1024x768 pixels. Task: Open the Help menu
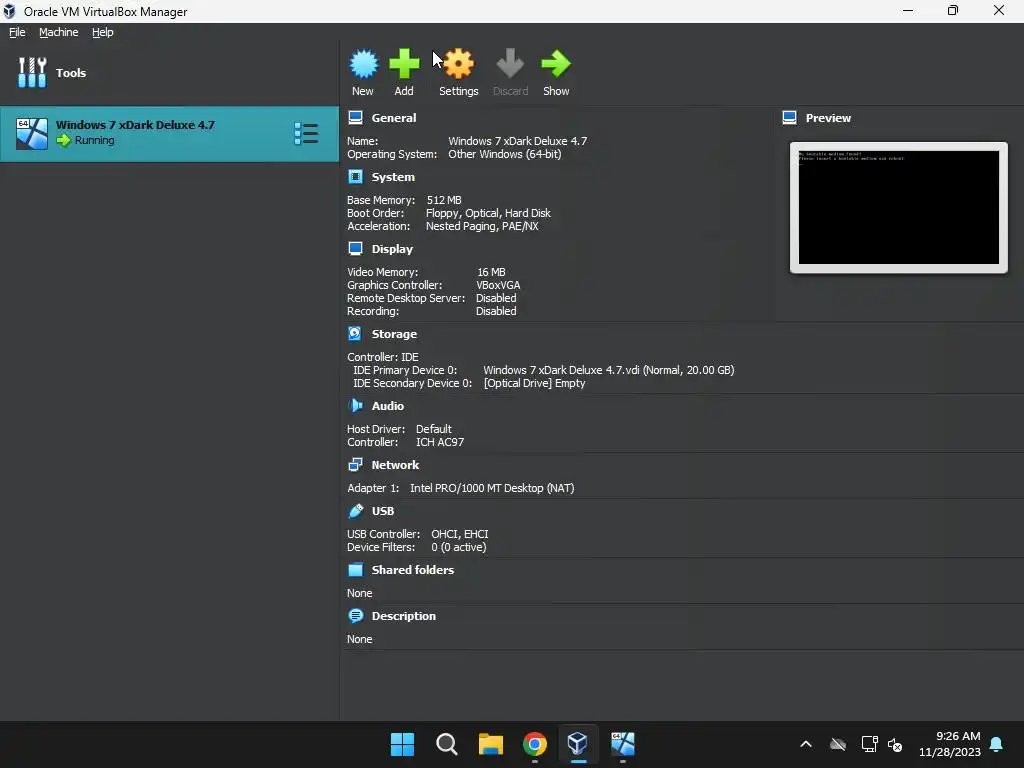(103, 32)
